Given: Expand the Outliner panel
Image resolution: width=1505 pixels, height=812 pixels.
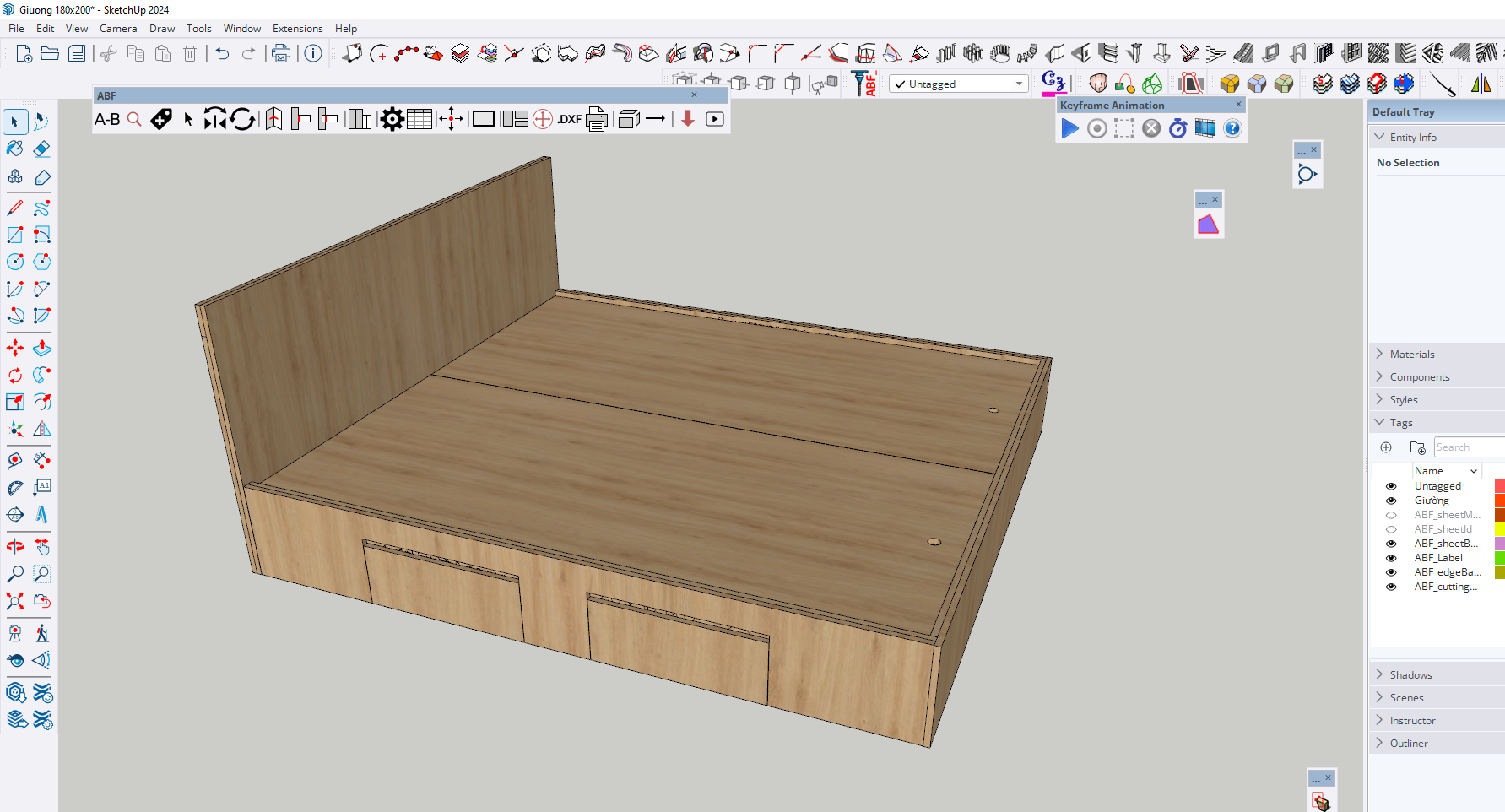Looking at the screenshot, I should (x=1409, y=744).
